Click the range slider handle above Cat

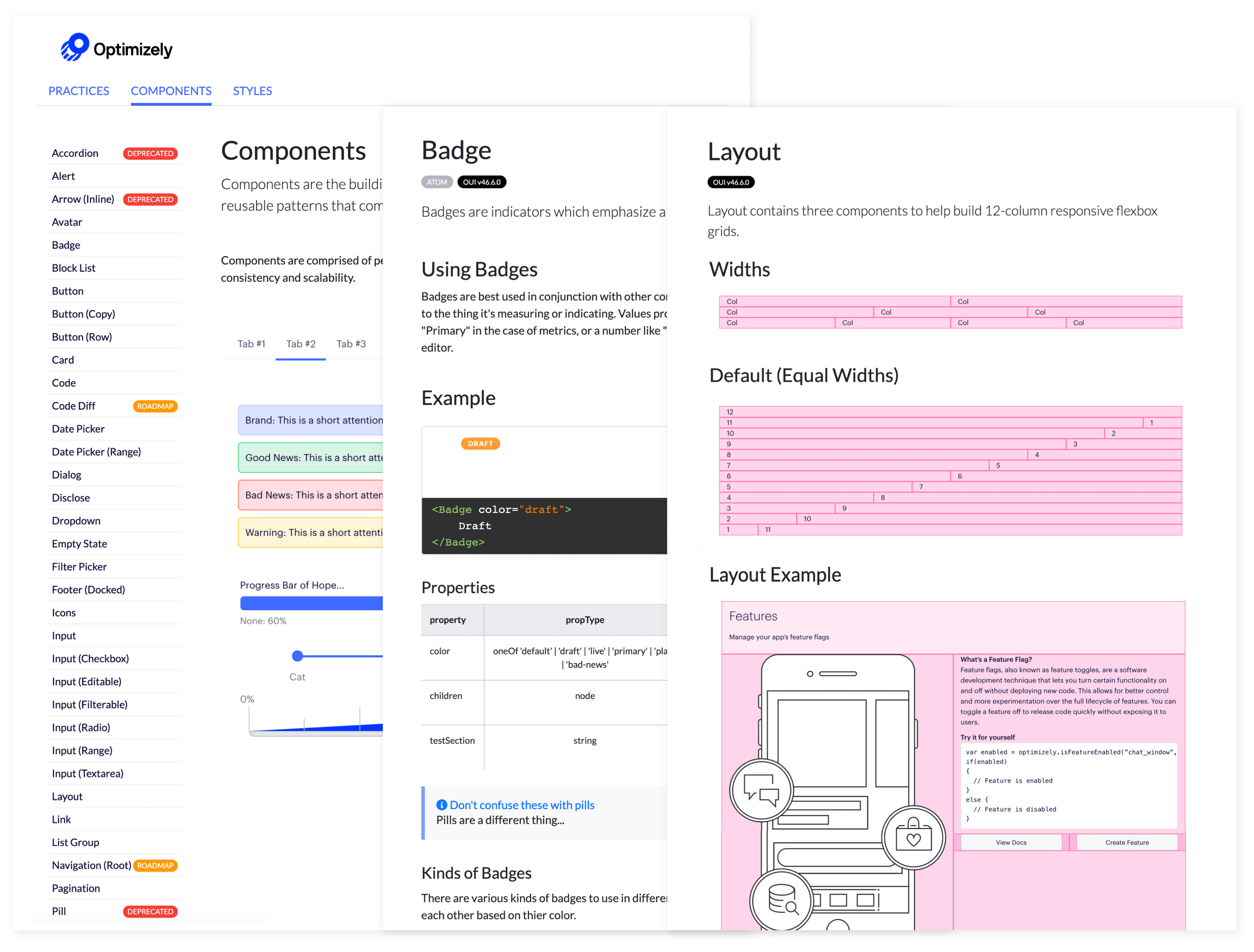pos(297,656)
